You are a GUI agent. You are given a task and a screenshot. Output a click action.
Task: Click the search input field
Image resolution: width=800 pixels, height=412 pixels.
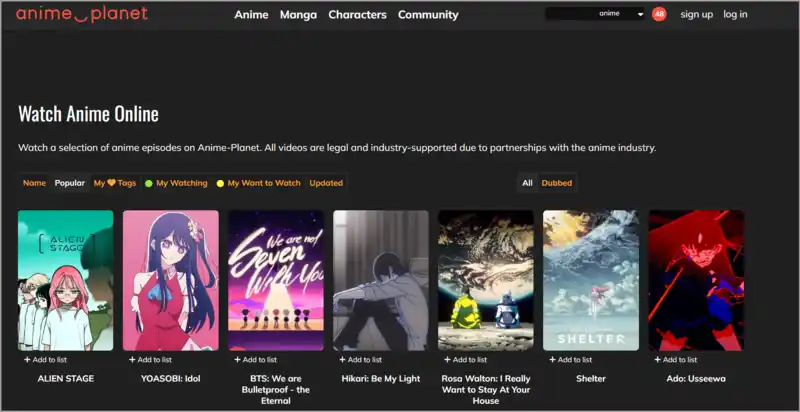pyautogui.click(x=570, y=14)
